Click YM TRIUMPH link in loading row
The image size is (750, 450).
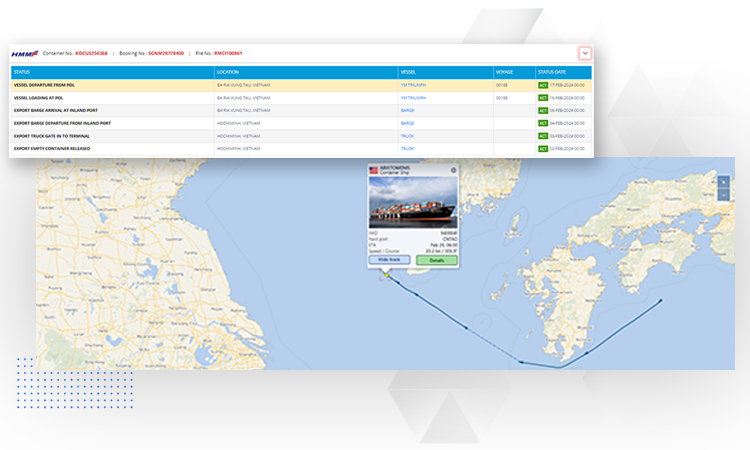pyautogui.click(x=413, y=98)
